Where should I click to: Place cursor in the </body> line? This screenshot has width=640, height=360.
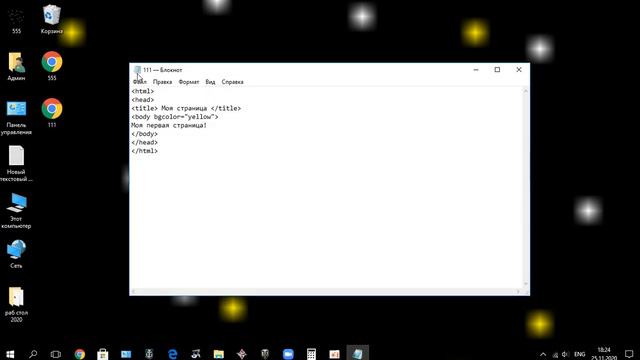coord(144,134)
